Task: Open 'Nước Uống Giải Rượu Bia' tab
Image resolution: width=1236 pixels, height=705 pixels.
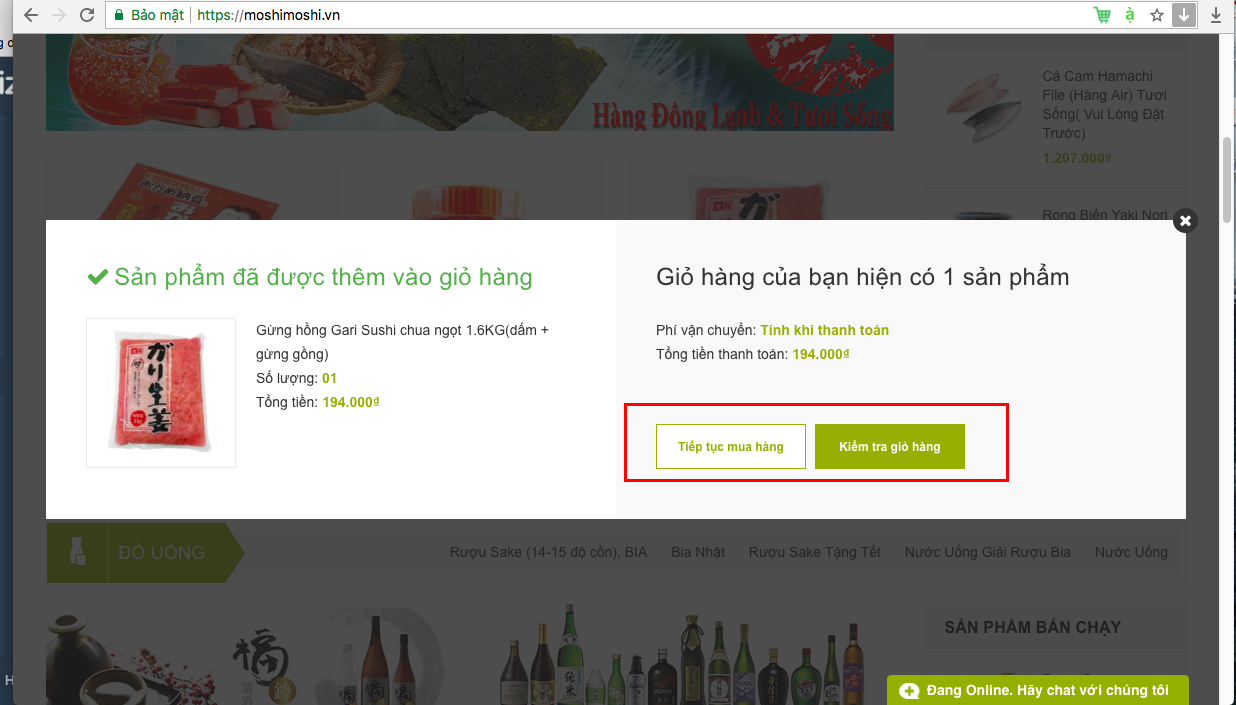Action: 988,552
